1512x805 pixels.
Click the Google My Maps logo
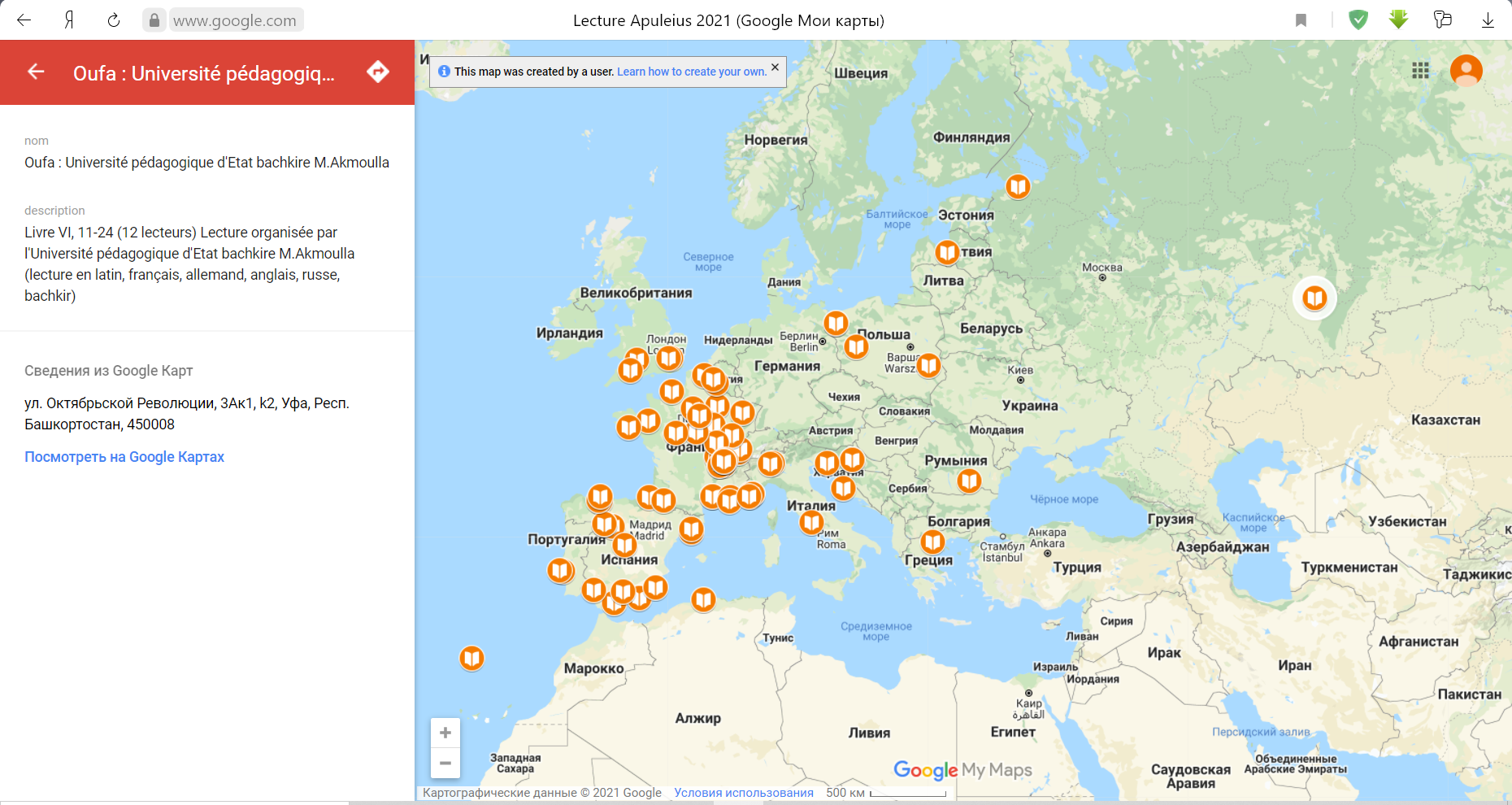[962, 770]
